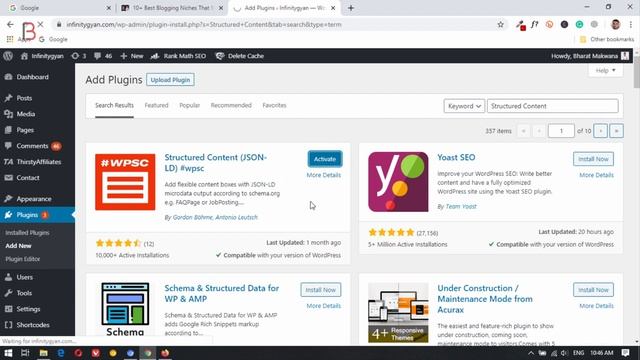
Task: Open the Keyword search type dropdown
Action: [x=464, y=106]
